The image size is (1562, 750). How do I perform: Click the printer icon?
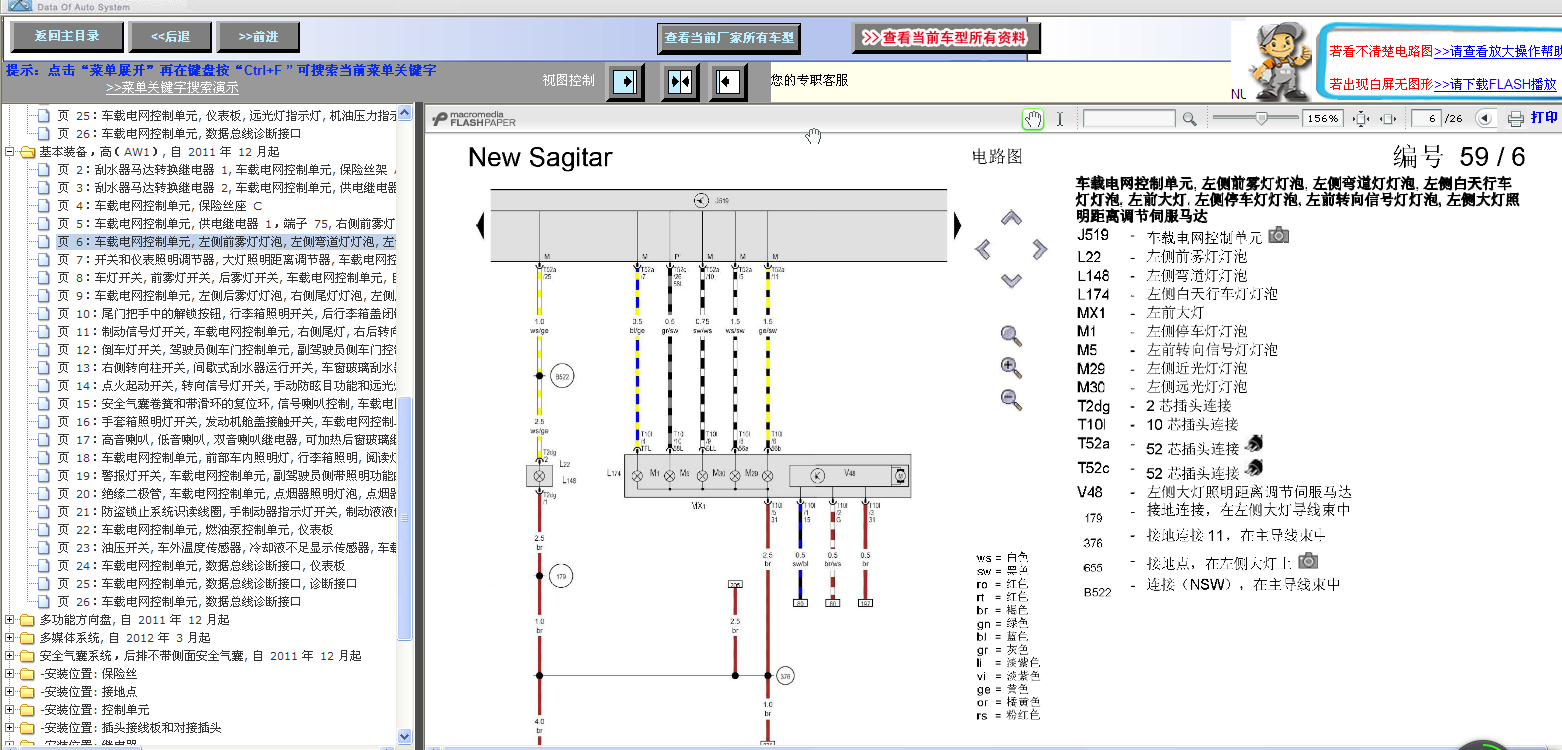1516,119
